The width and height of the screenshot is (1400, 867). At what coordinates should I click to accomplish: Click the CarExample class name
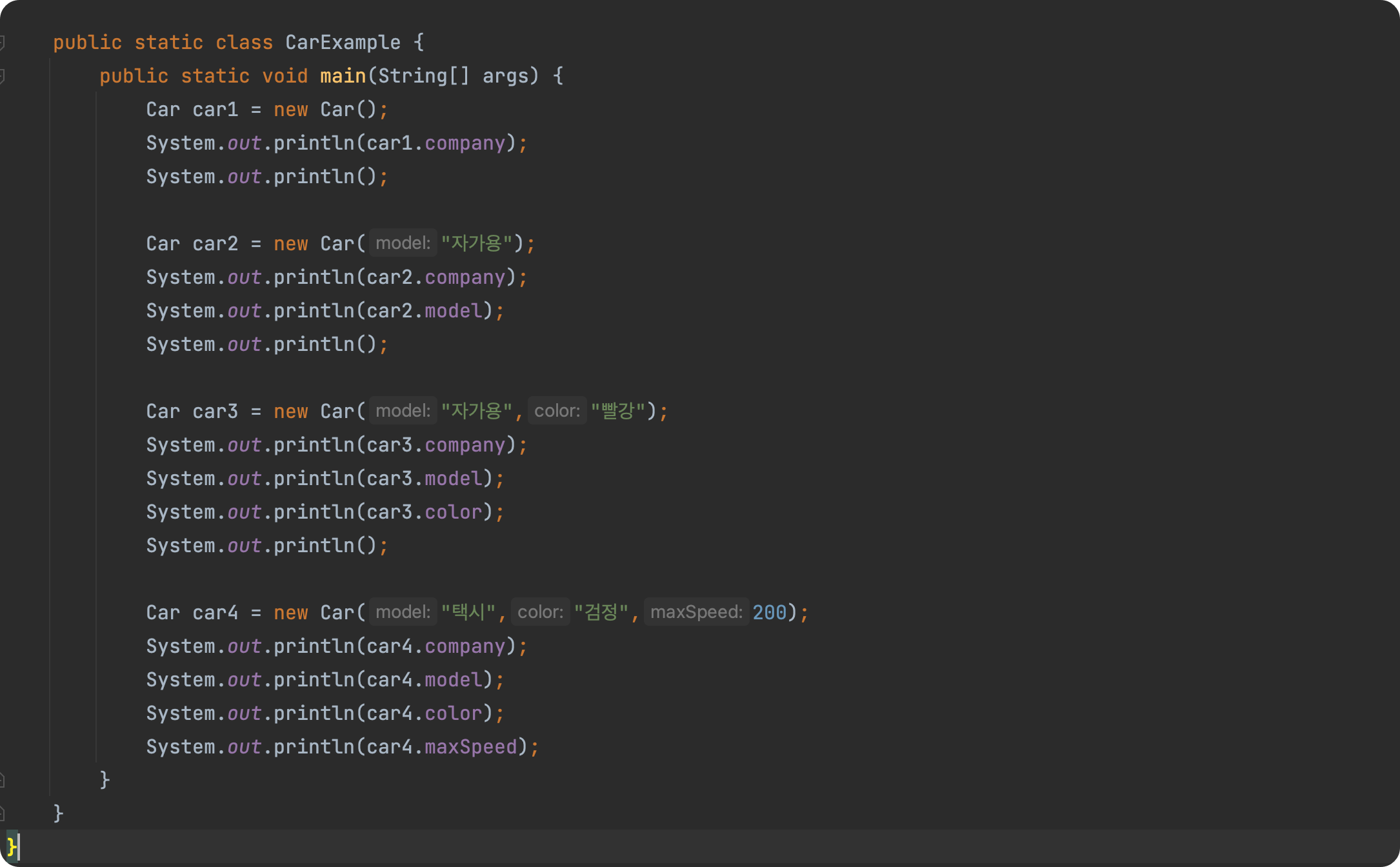(343, 43)
